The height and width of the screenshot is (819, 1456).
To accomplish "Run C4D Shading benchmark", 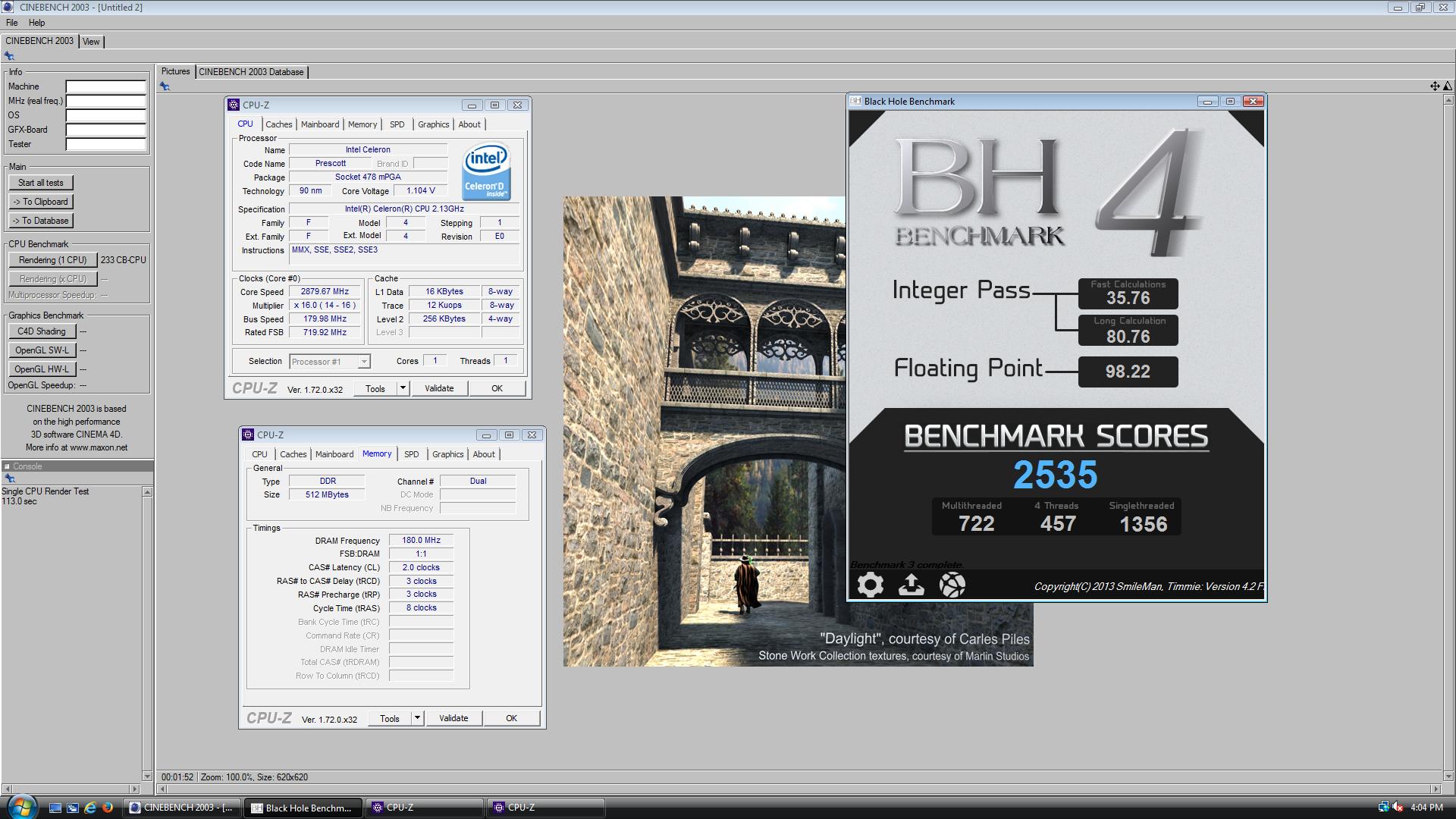I will pyautogui.click(x=42, y=331).
